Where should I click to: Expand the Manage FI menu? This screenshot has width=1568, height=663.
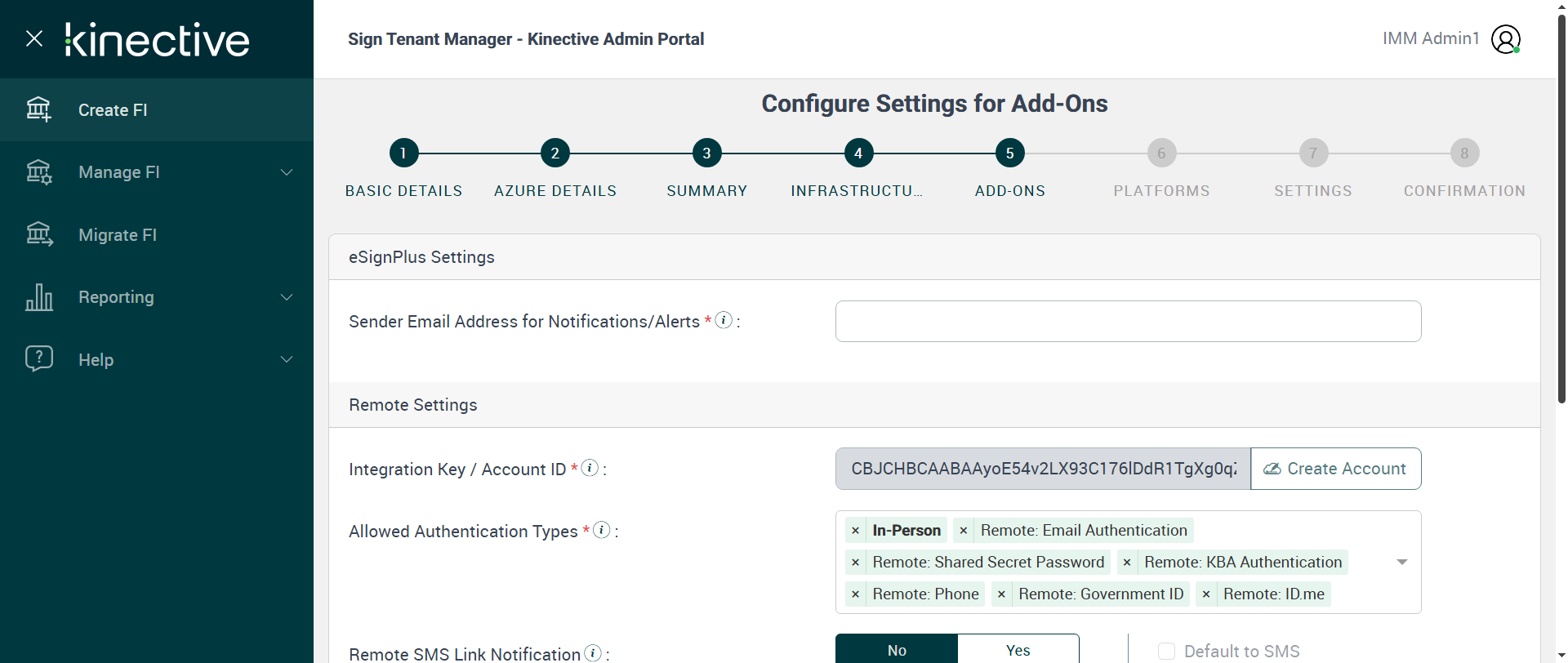286,172
